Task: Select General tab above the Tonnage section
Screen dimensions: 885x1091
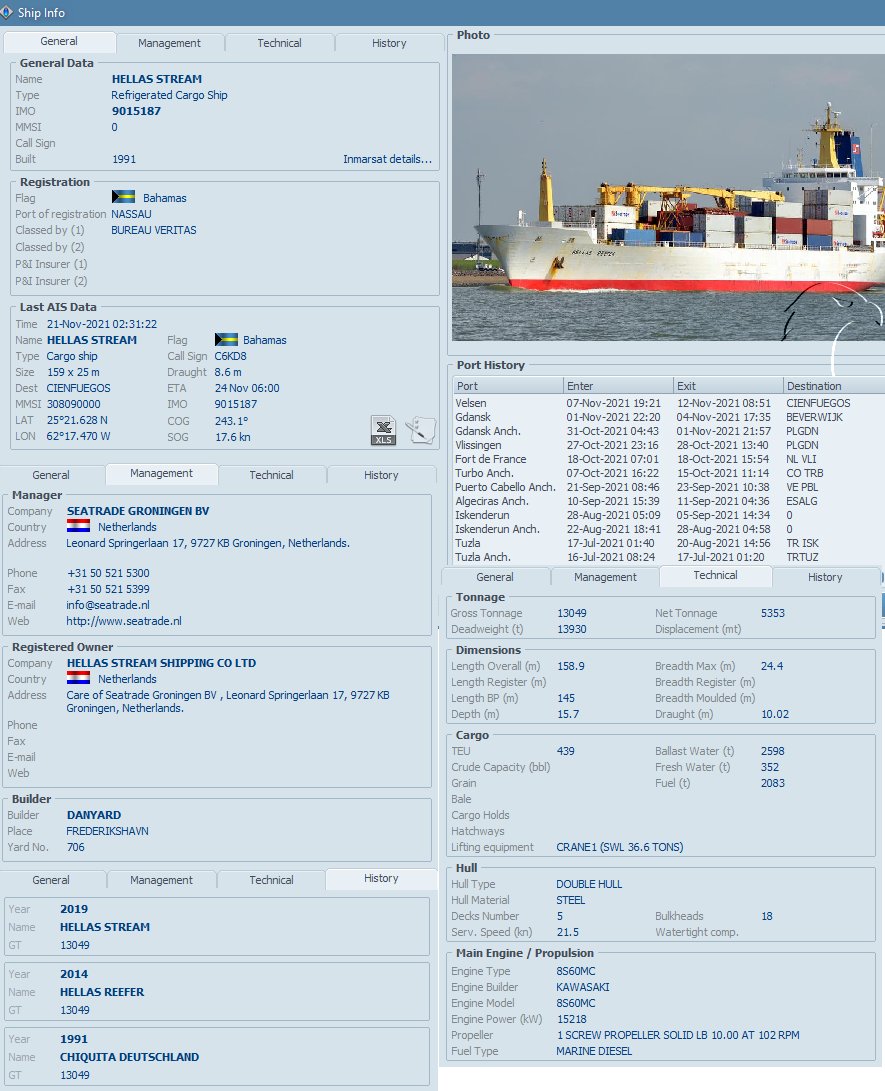Action: pos(495,577)
